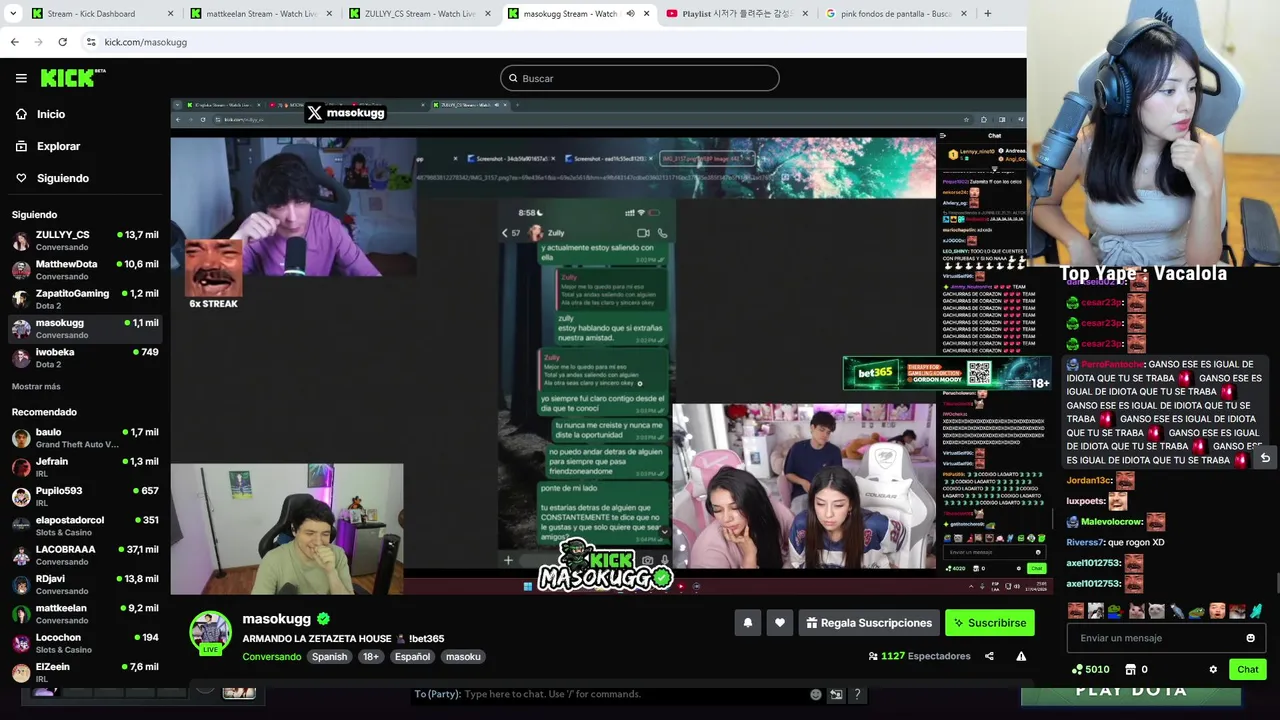Click the browser address bar URL
The image size is (1280, 720).
tap(146, 42)
